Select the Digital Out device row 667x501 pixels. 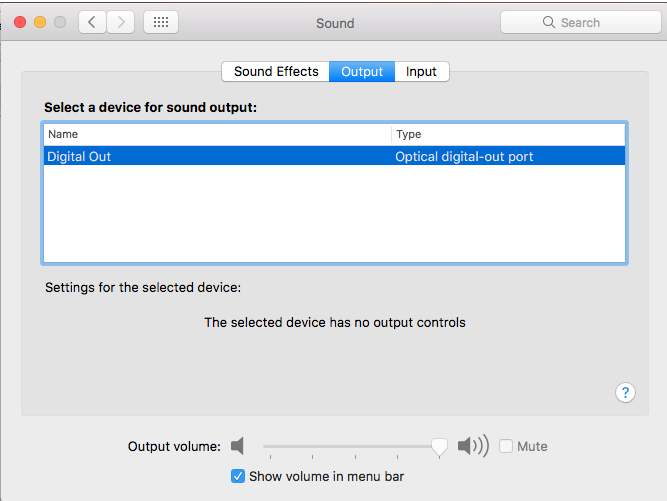click(334, 156)
